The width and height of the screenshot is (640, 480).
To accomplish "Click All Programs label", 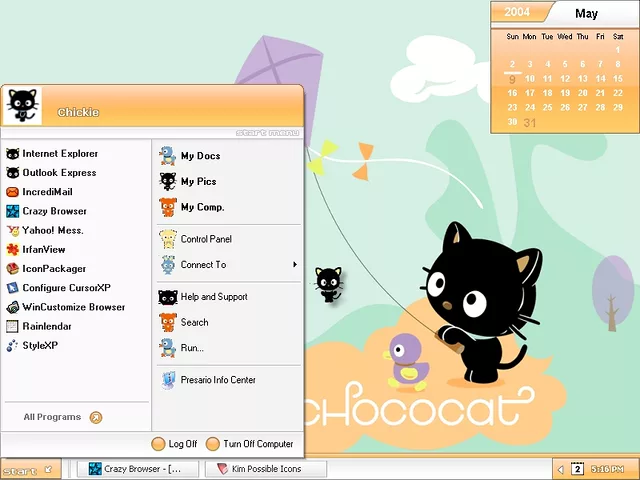I will [x=52, y=417].
